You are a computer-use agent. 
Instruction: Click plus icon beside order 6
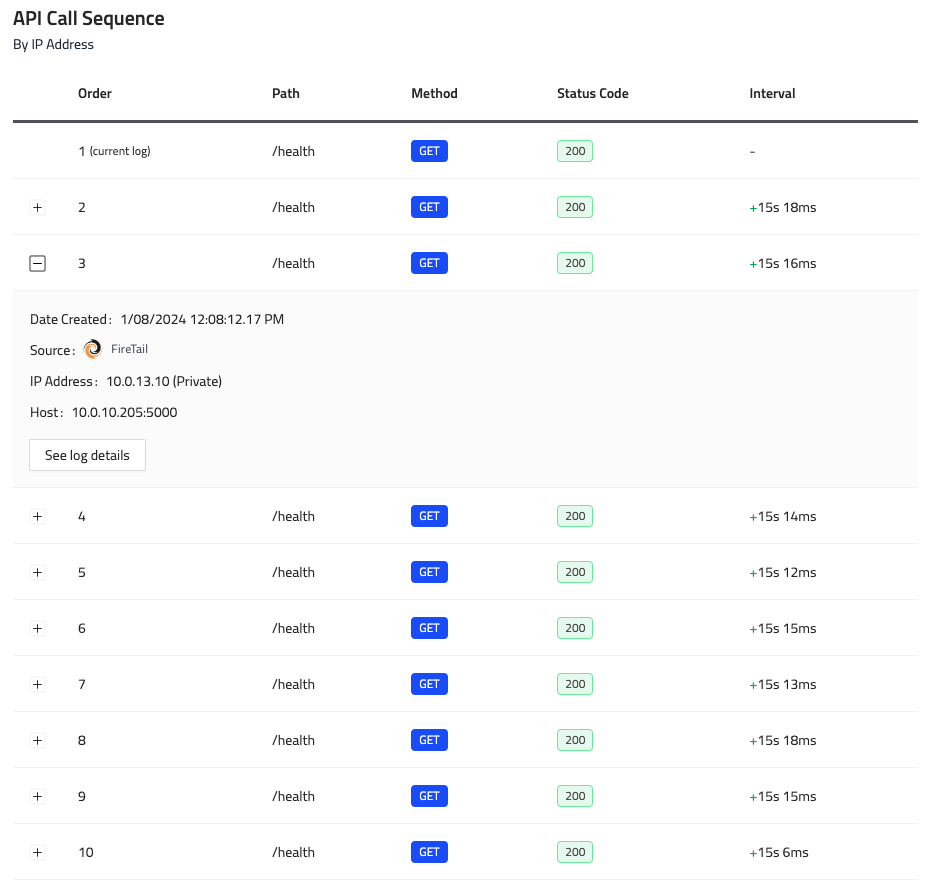pyautogui.click(x=38, y=628)
